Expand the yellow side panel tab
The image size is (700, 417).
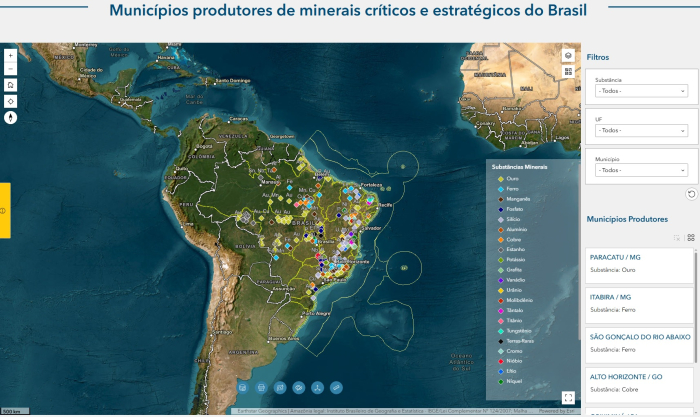click(5, 210)
